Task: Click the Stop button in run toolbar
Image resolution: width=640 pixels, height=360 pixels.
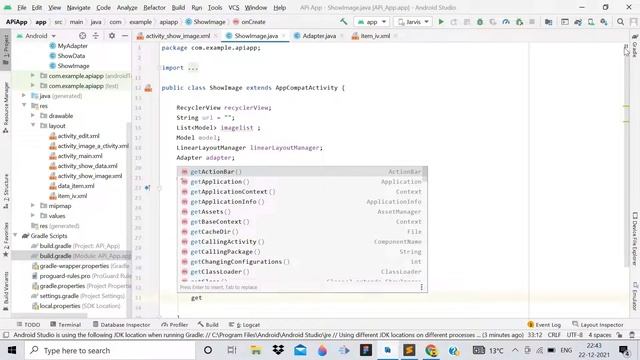Action: [532, 22]
